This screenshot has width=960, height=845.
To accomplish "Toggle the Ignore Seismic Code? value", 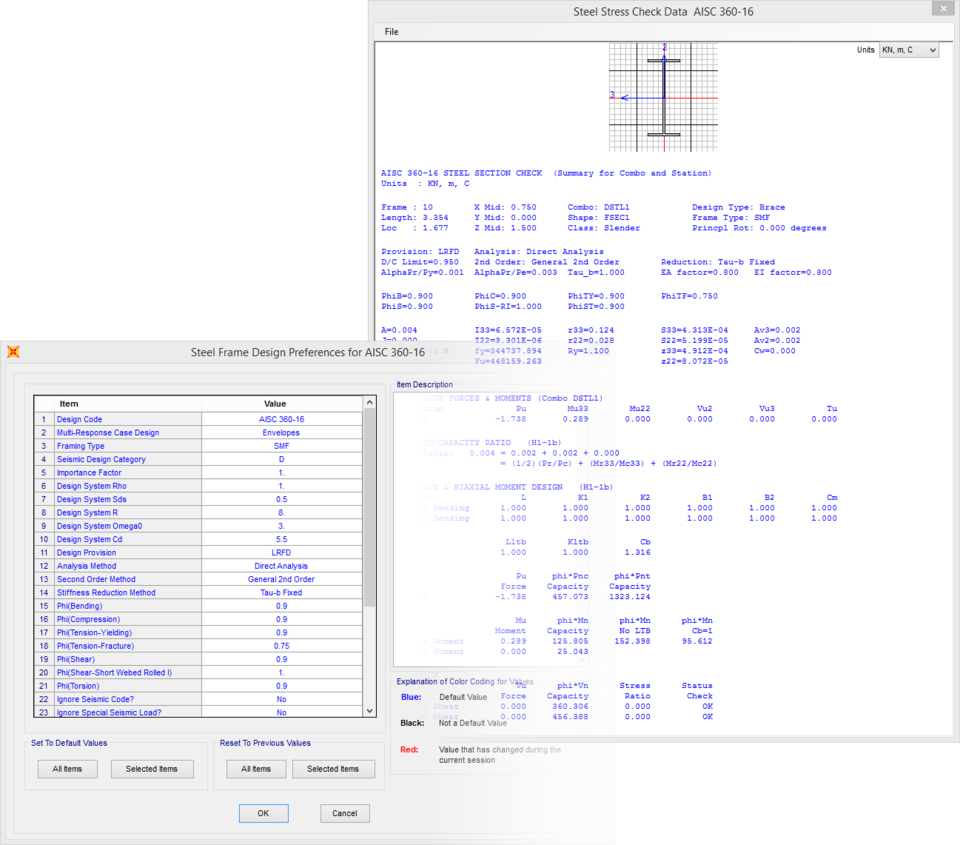I will point(281,699).
